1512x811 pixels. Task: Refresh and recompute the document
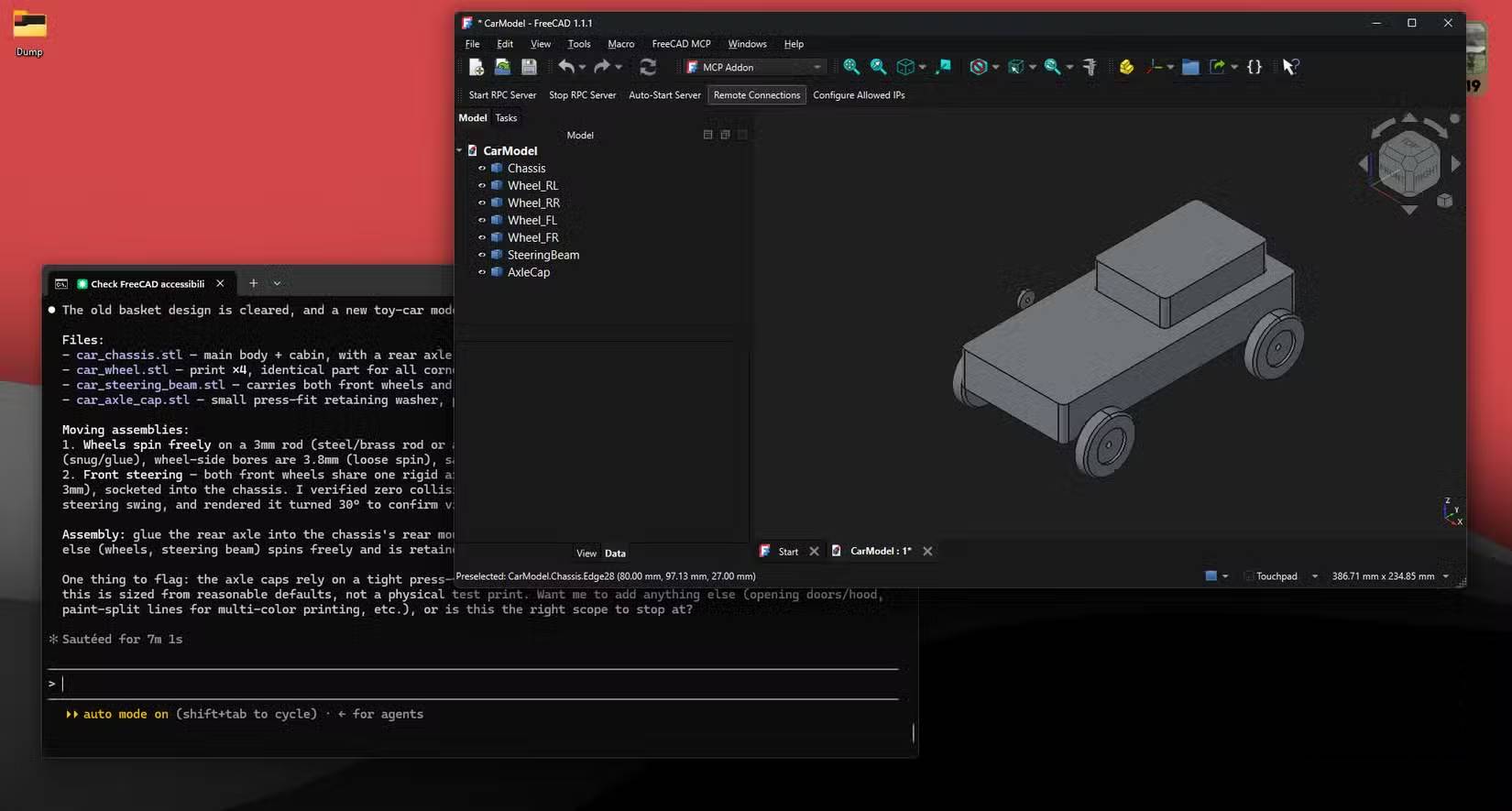click(648, 67)
